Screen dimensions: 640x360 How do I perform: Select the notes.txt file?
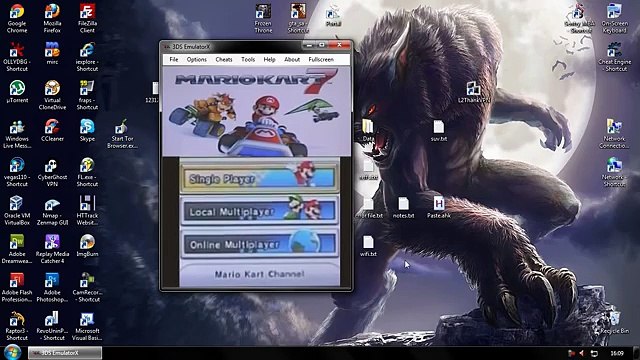[x=403, y=207]
